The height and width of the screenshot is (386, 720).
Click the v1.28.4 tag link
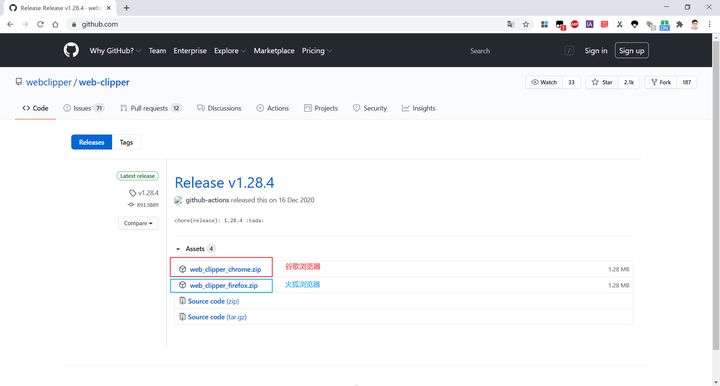(x=144, y=193)
